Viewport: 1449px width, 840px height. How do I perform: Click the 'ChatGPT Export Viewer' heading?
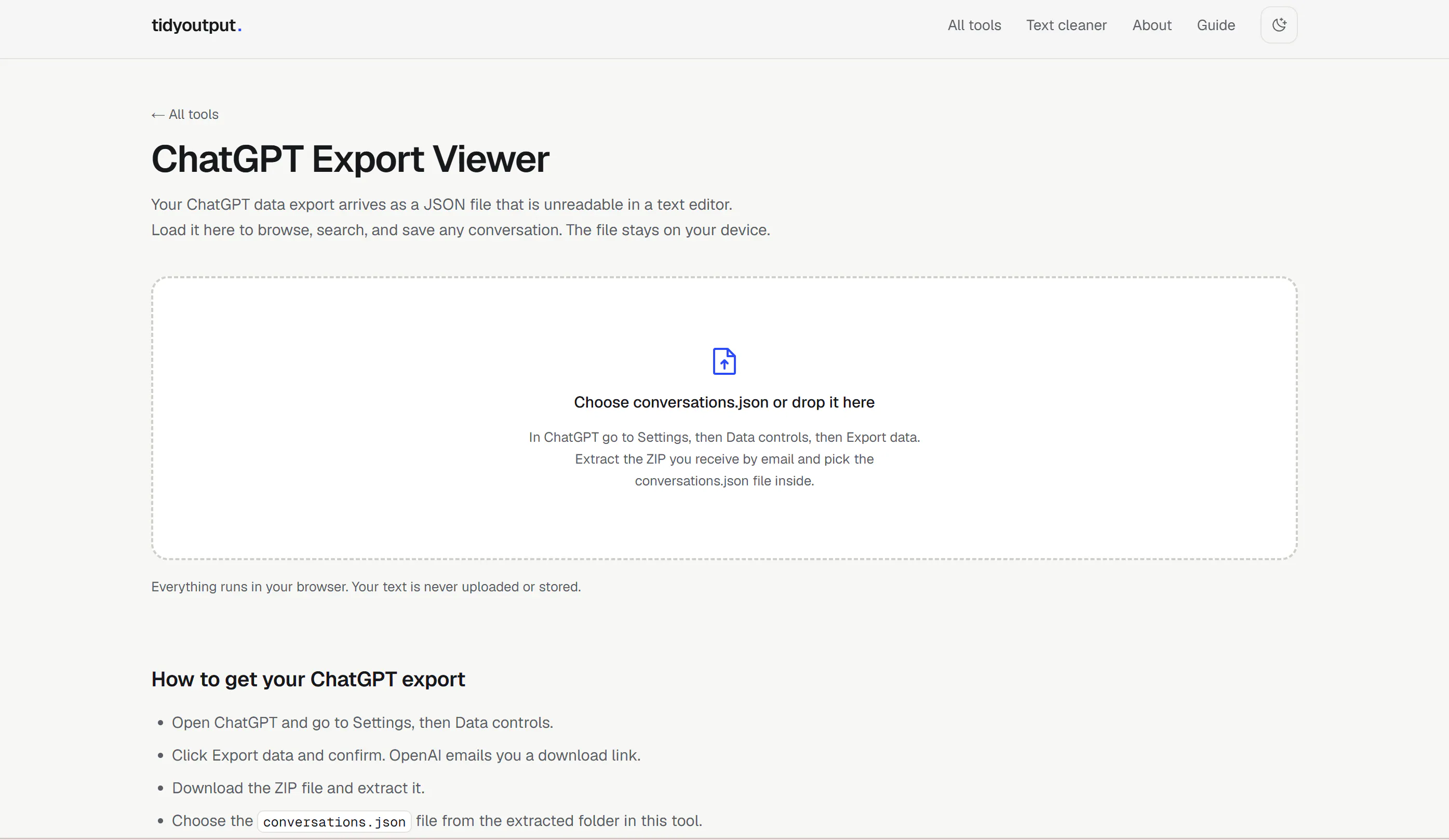[x=350, y=159]
